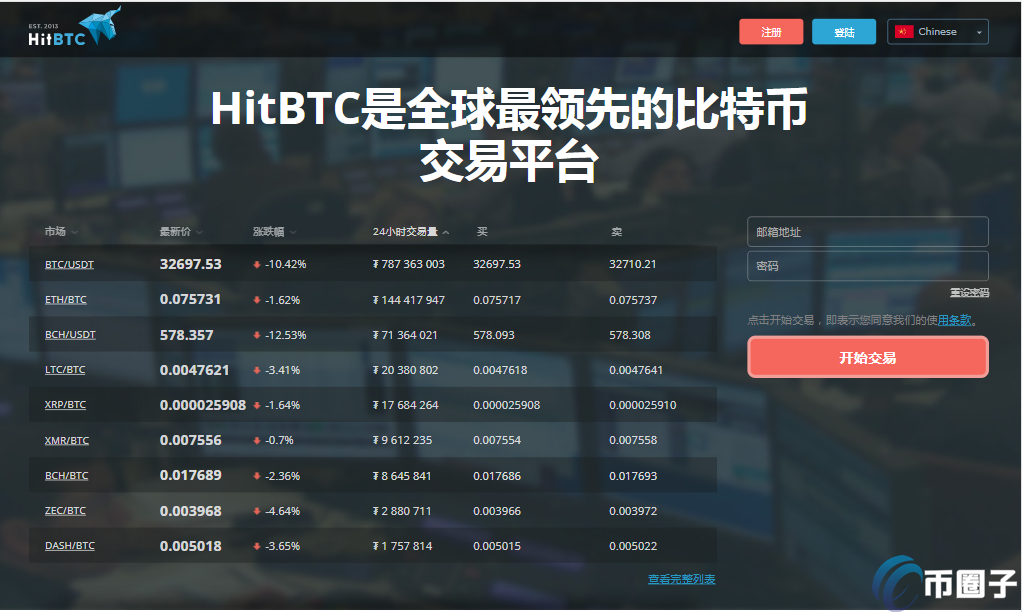Click the down arrow beside -1.62%
The width and height of the screenshot is (1022, 612).
(257, 300)
